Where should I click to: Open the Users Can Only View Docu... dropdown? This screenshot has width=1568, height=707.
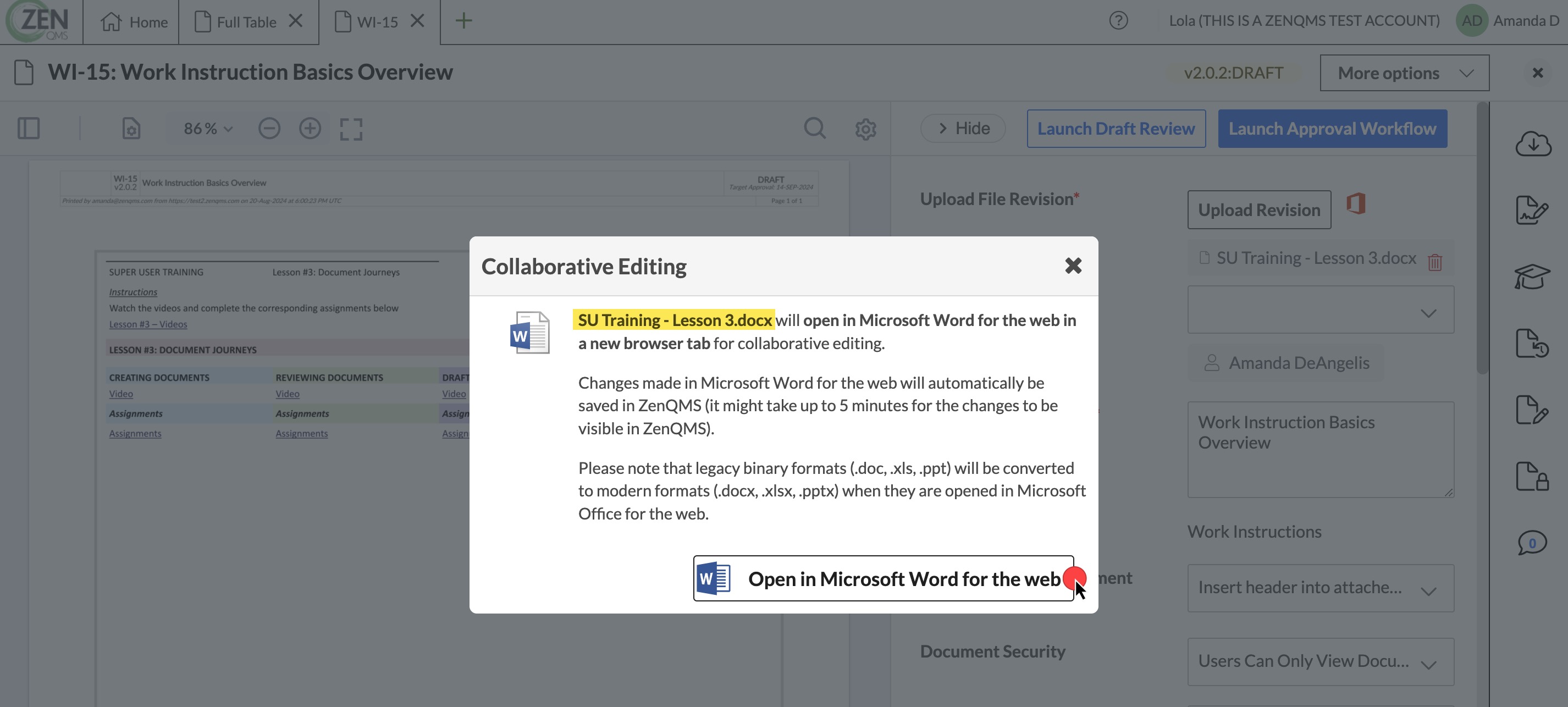1320,661
